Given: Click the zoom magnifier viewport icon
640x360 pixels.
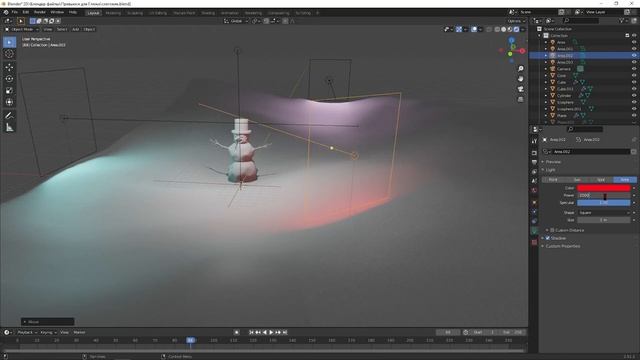Looking at the screenshot, I should point(520,69).
